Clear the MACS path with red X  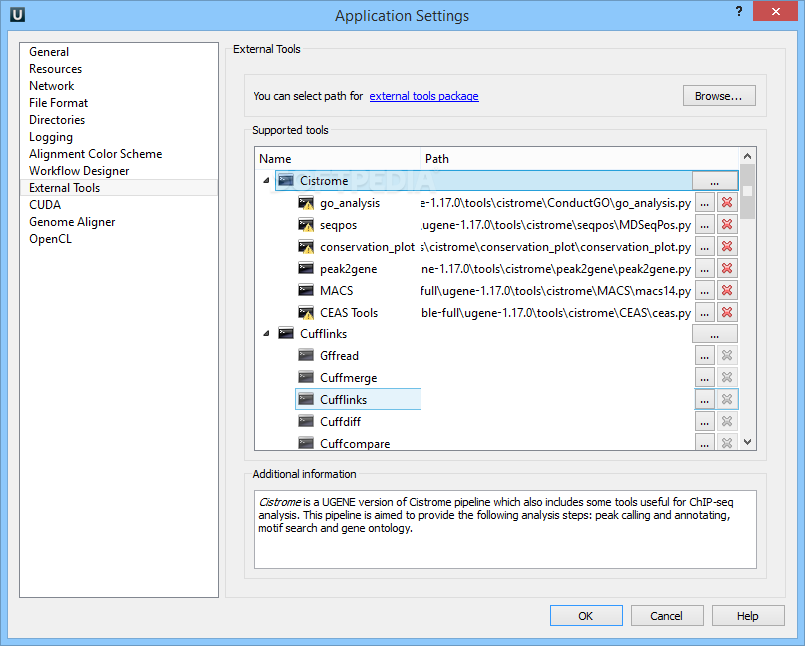(x=727, y=291)
